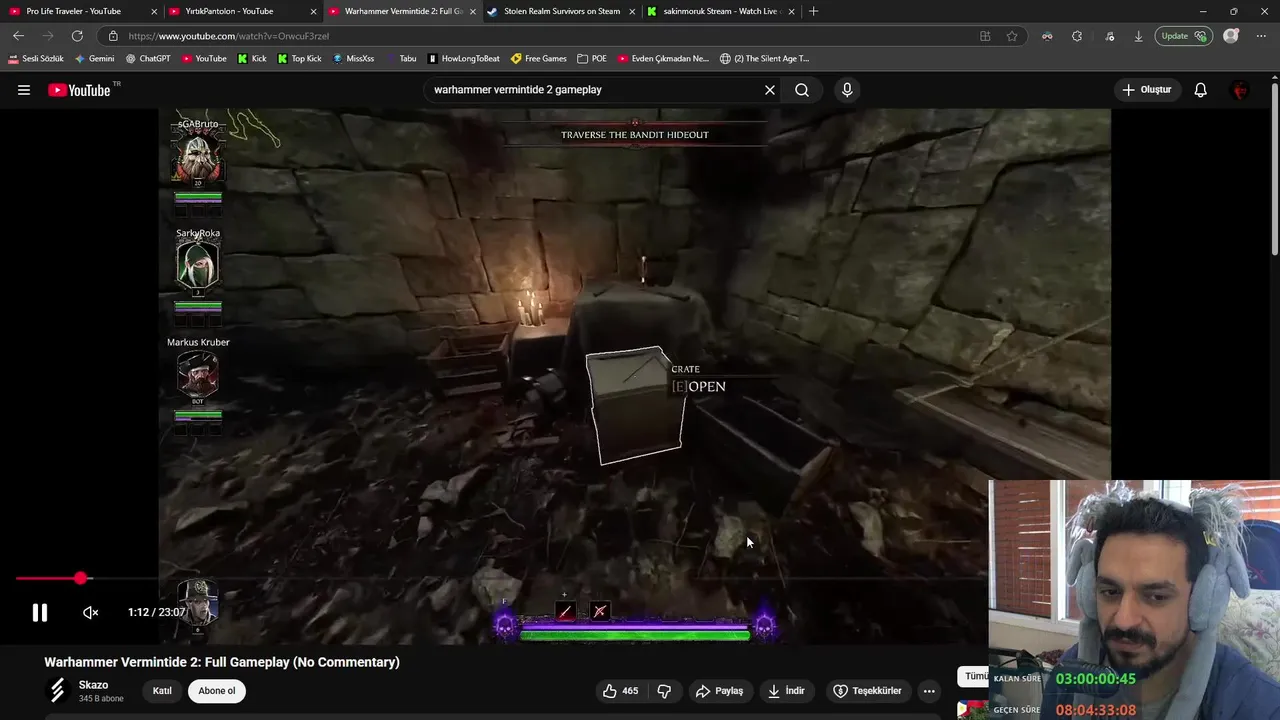1280x720 pixels.
Task: Open the Free Games bookmark
Action: (x=539, y=59)
